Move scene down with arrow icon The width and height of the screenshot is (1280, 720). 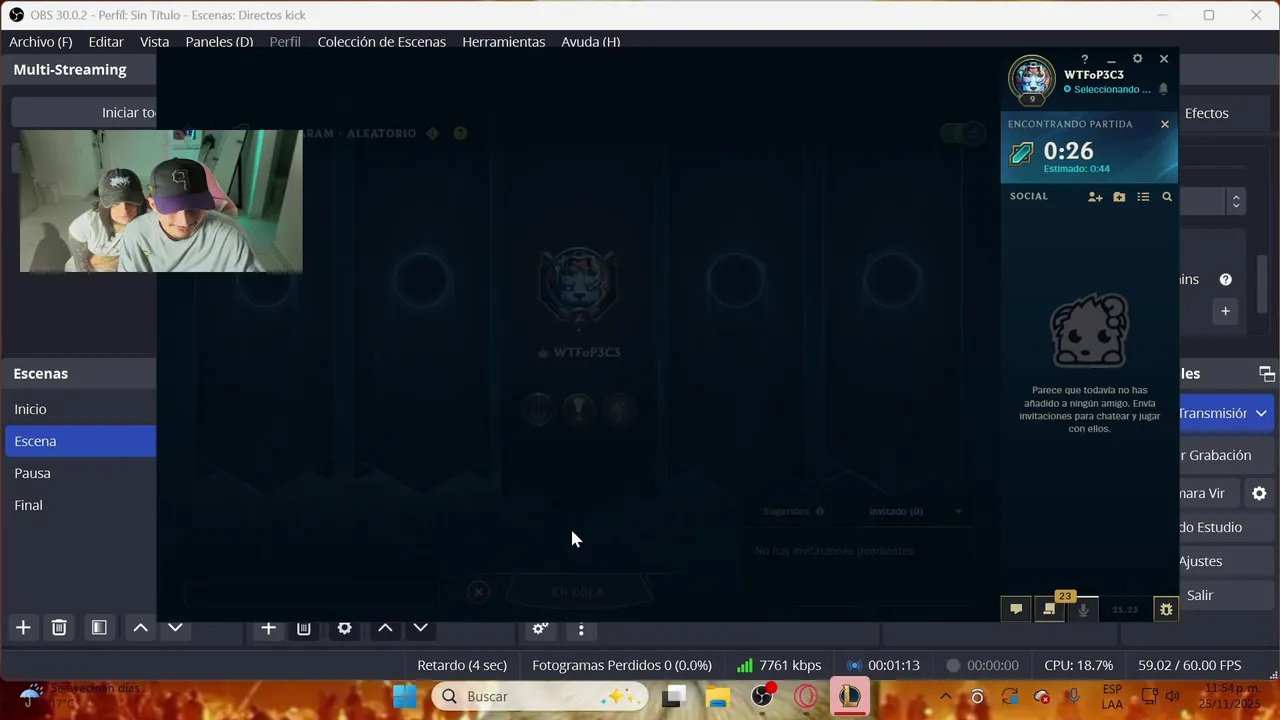[175, 628]
